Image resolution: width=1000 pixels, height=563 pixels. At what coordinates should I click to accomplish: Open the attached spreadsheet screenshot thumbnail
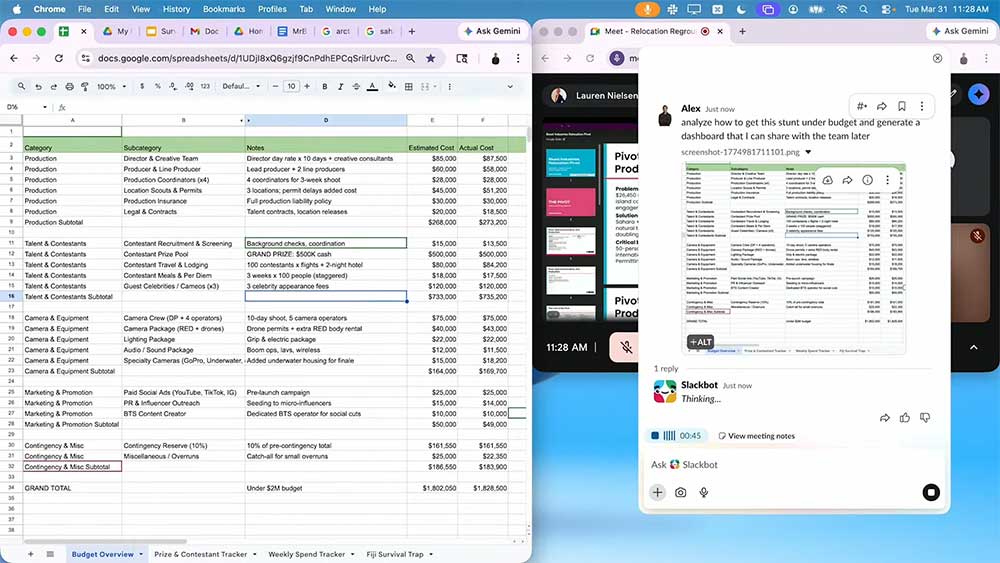click(794, 258)
